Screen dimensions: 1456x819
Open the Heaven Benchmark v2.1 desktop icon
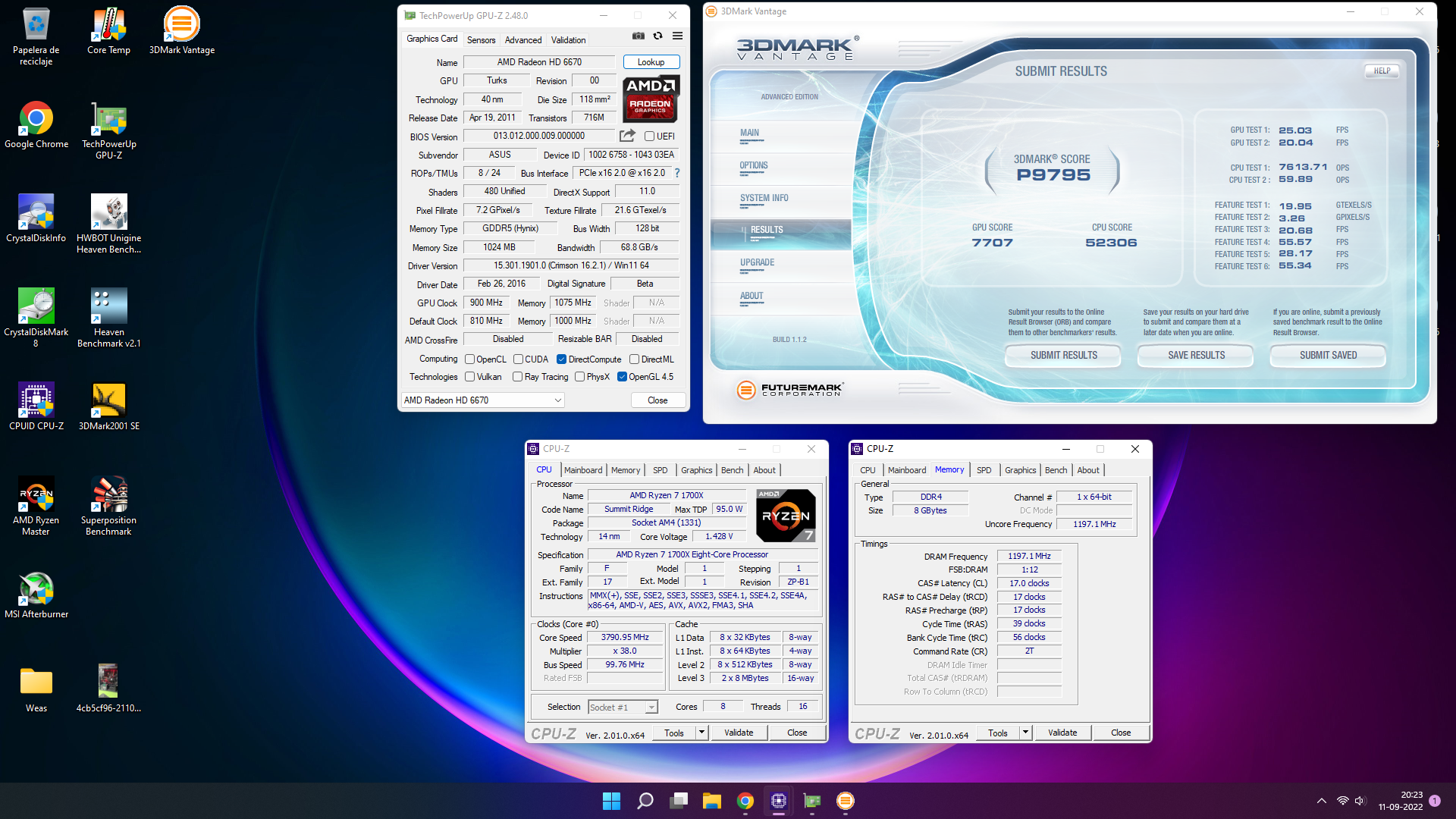point(108,318)
